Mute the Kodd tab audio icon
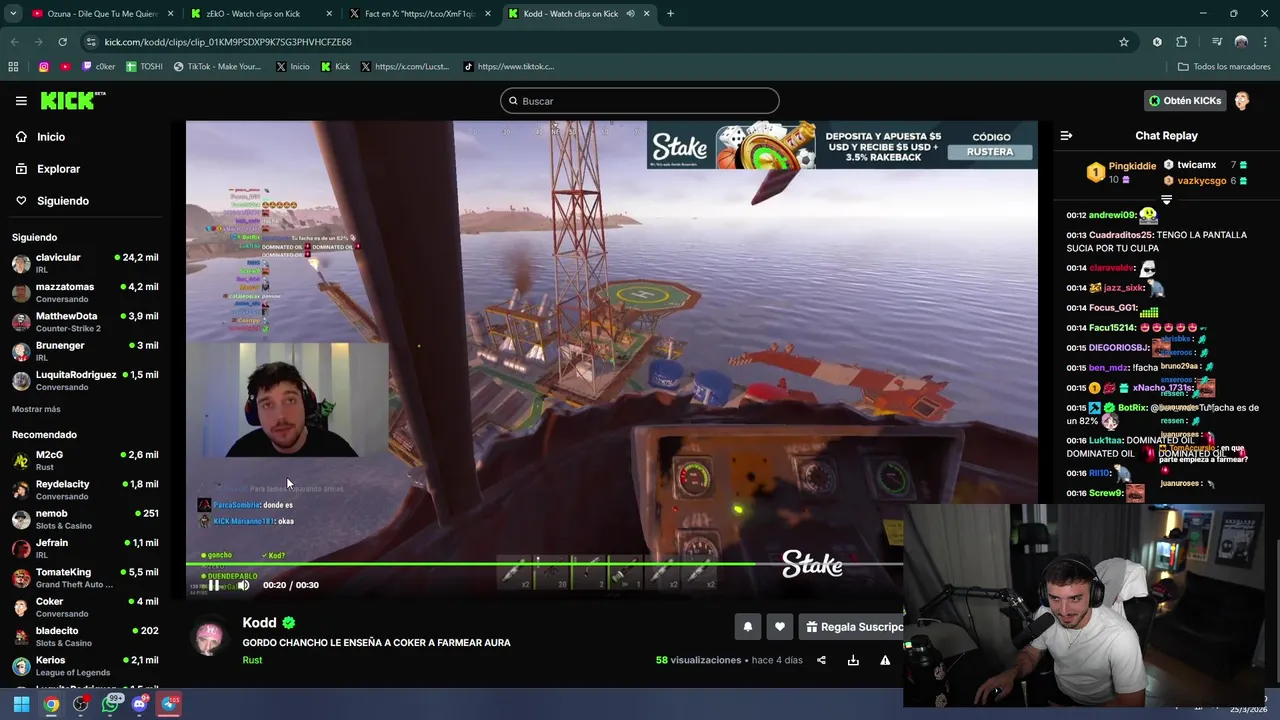Viewport: 1280px width, 720px height. point(630,14)
